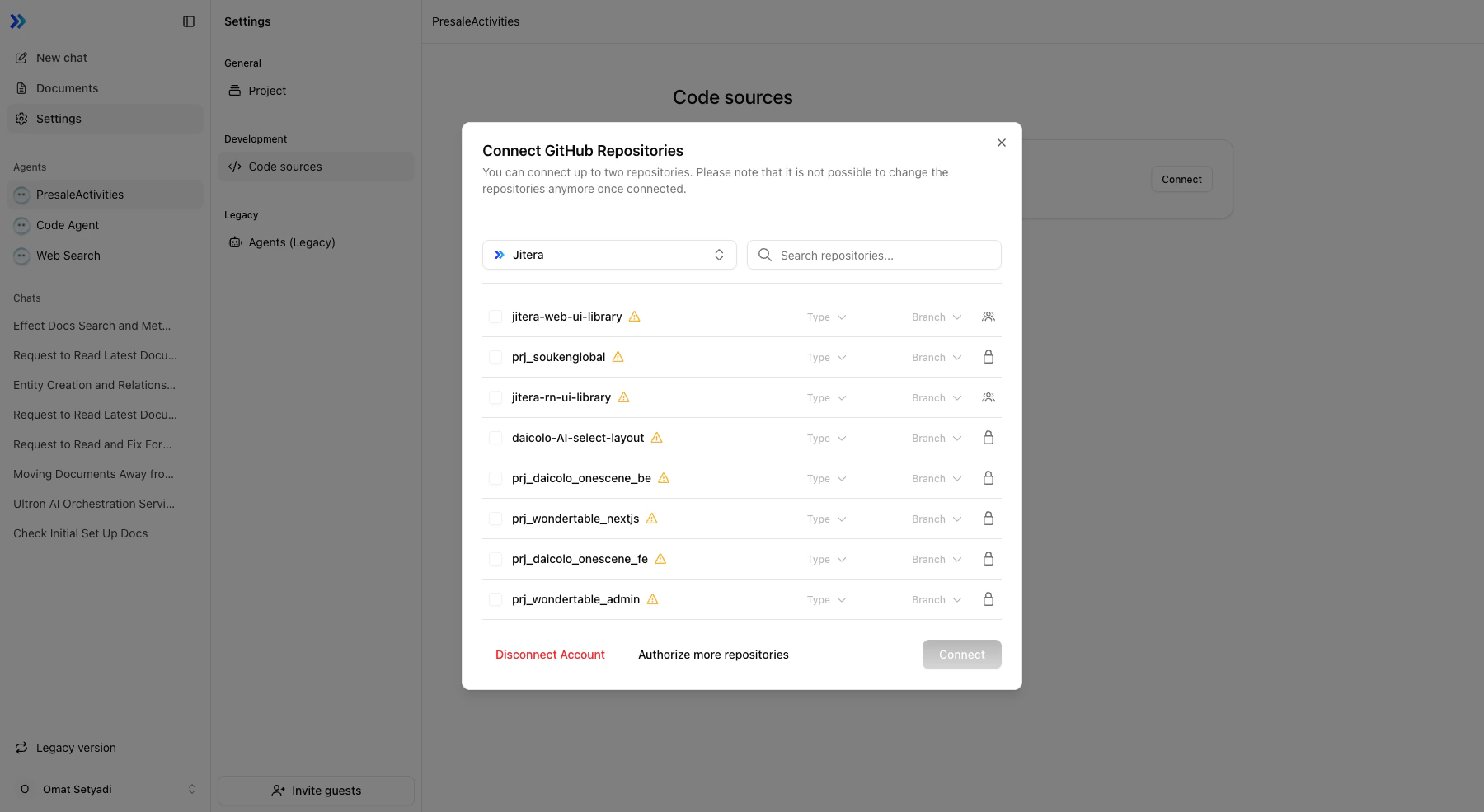Screen dimensions: 1484x812
Task: Click the user avatar for Omat Setyadi
Action: tap(25, 789)
